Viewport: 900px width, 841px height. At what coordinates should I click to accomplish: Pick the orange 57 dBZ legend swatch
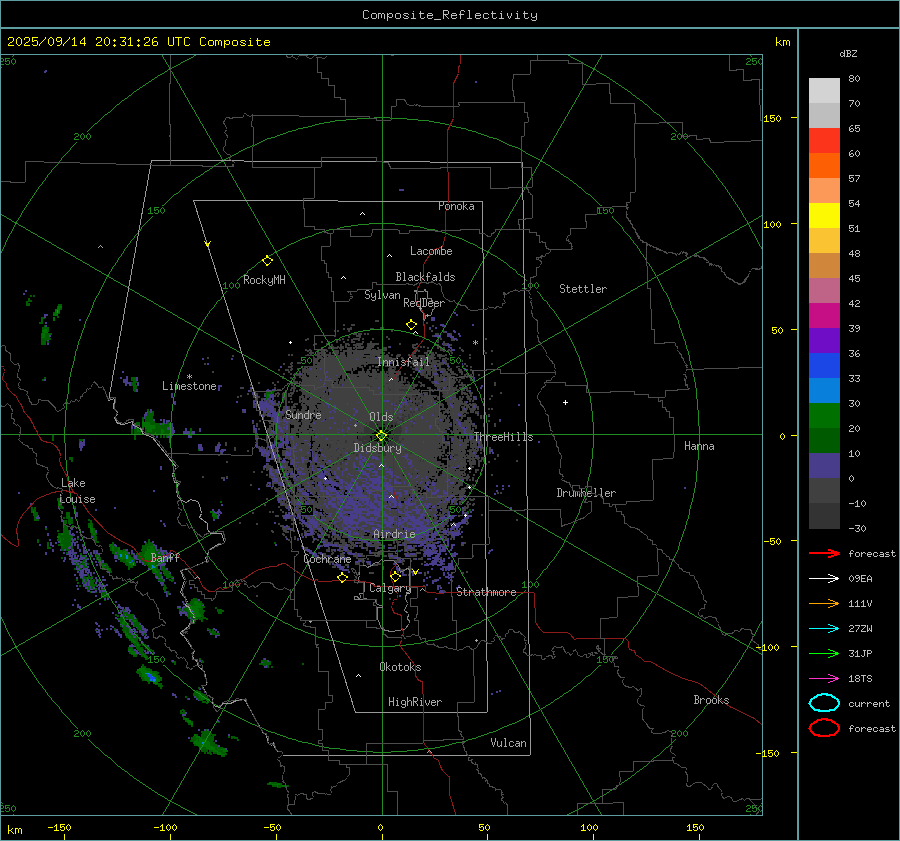click(x=824, y=166)
